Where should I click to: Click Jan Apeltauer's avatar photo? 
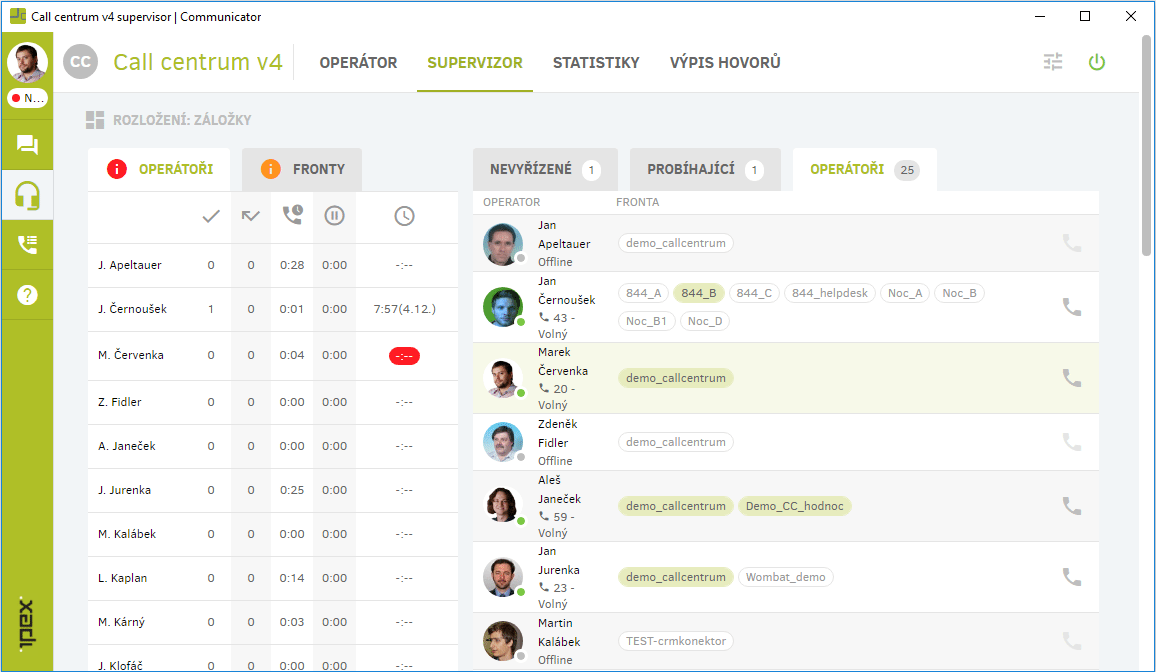pyautogui.click(x=503, y=244)
